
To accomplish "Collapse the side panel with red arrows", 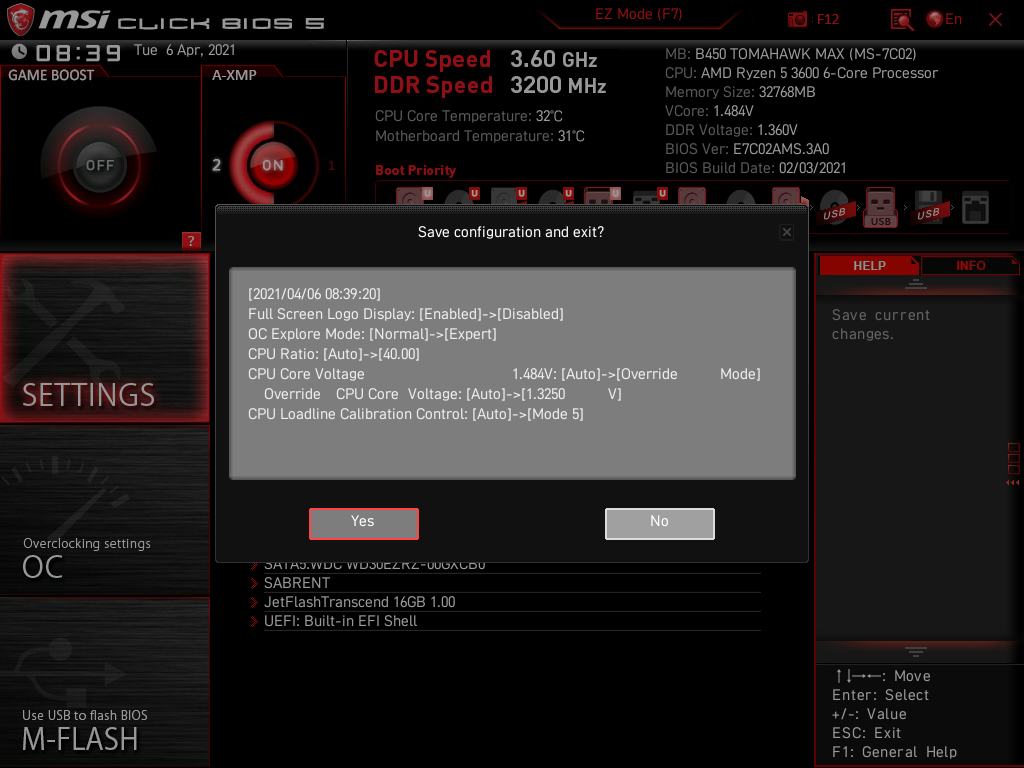I will (x=1013, y=483).
